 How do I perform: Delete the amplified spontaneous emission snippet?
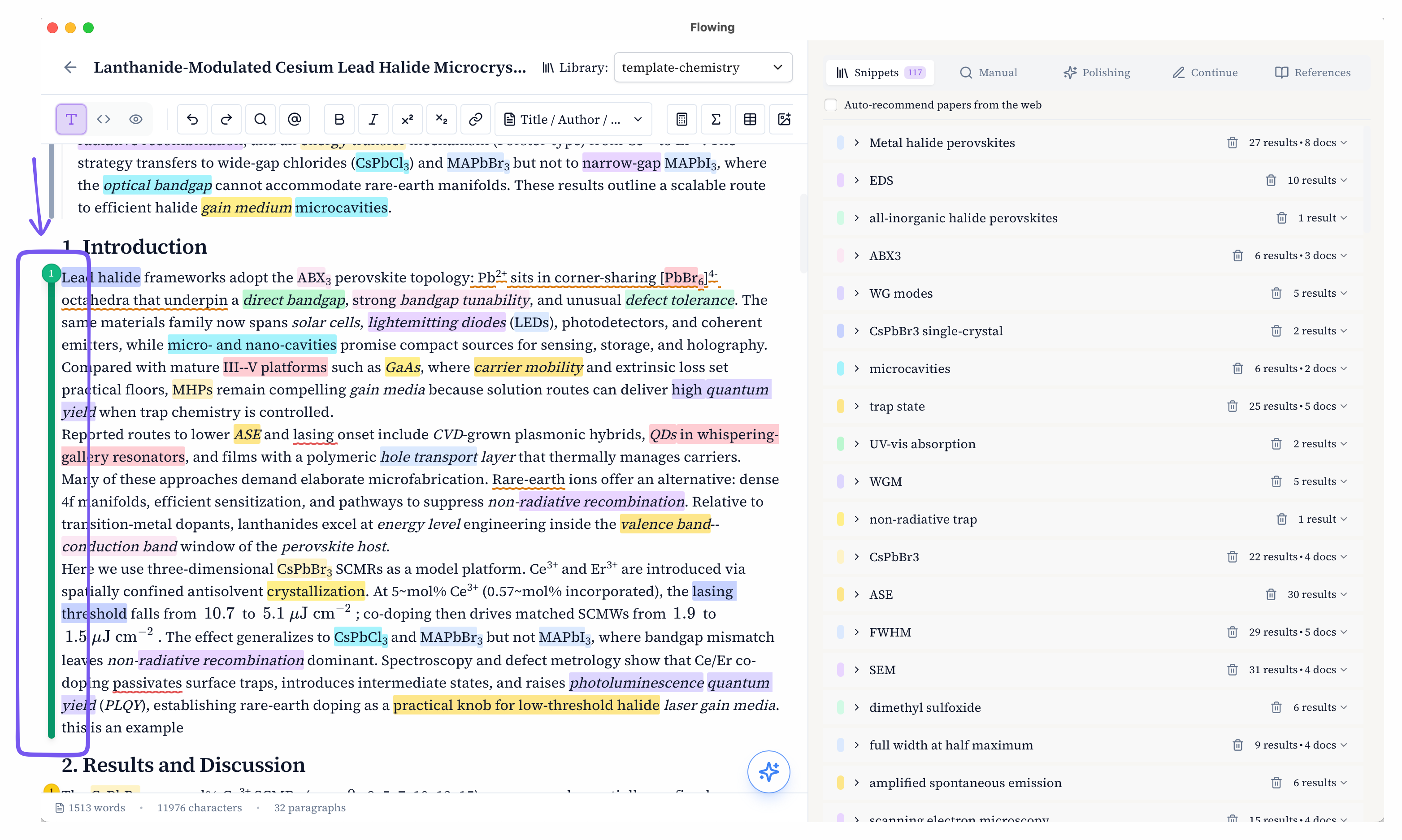click(x=1276, y=783)
